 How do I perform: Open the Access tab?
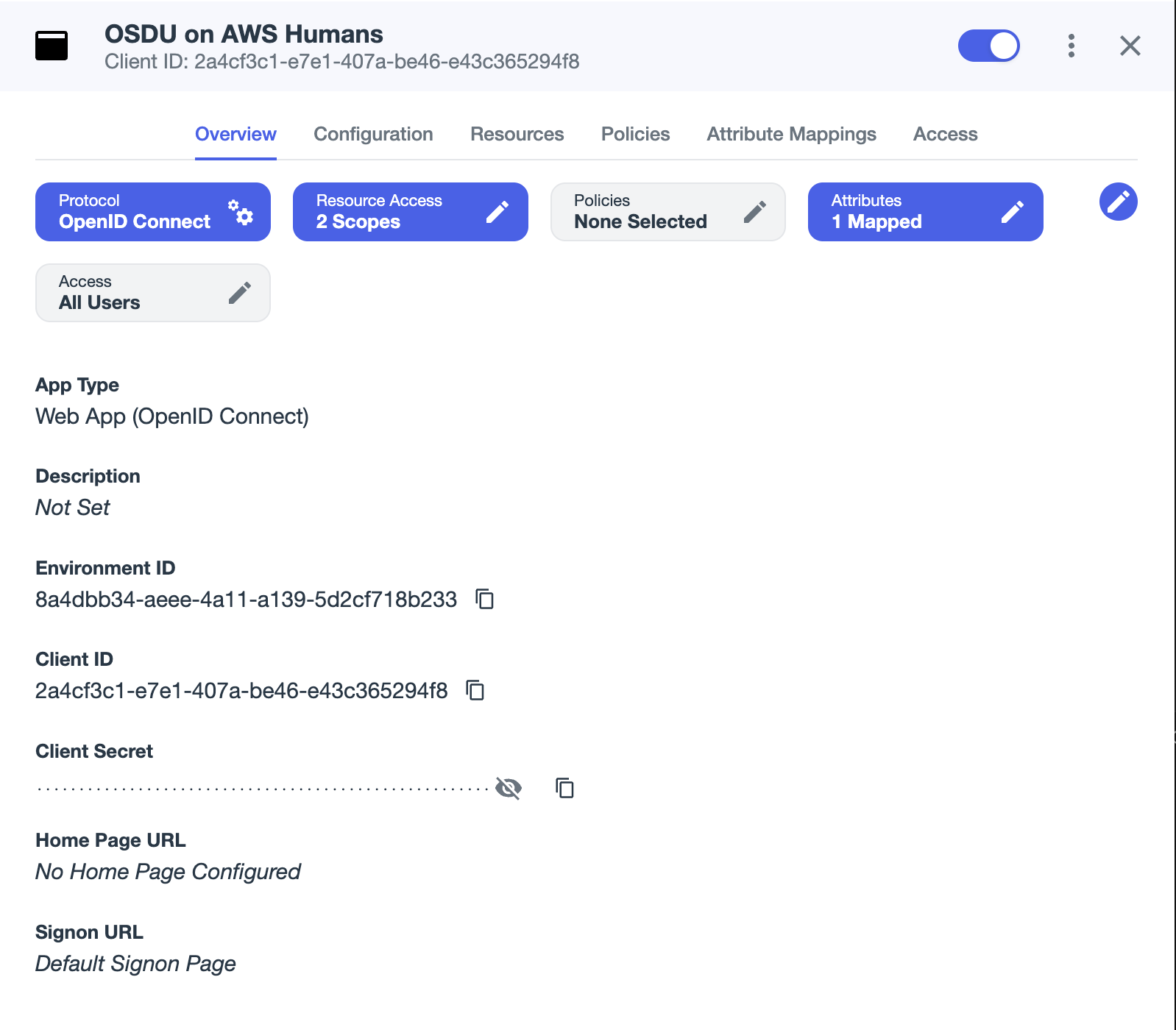(x=946, y=134)
